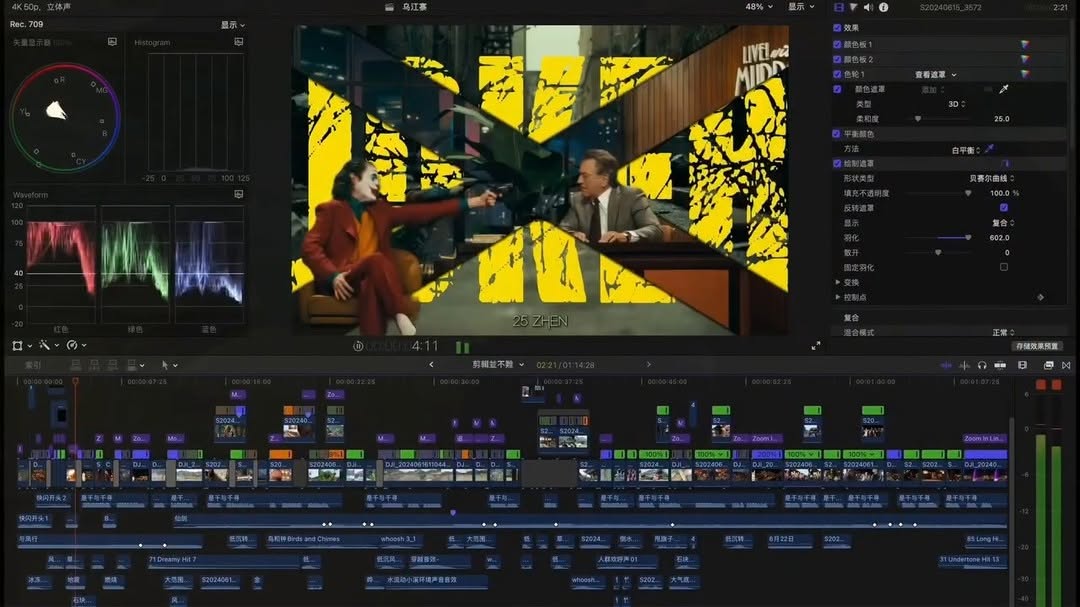
Task: Open the color inspector triangle icon
Action: [x=853, y=7]
